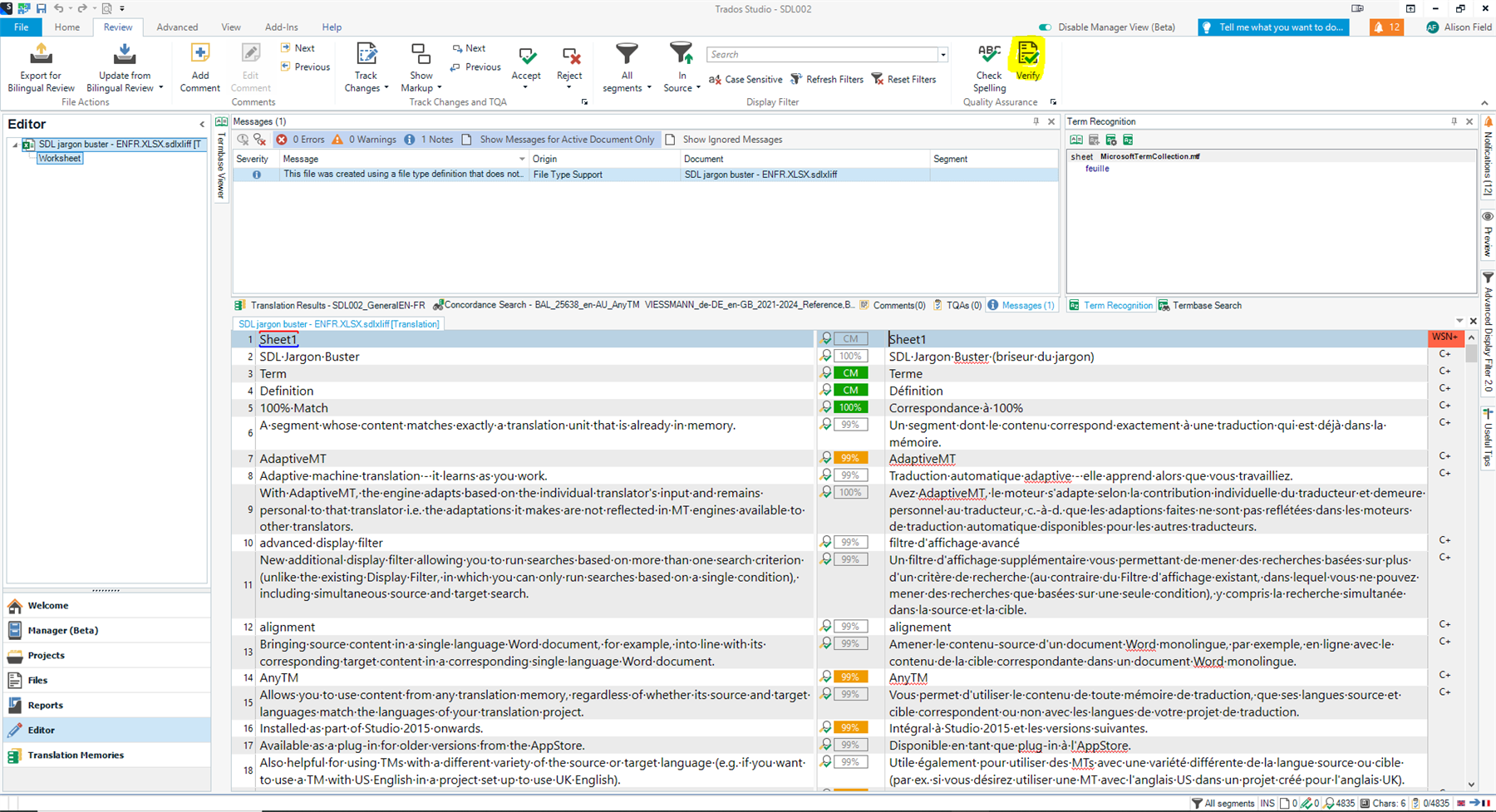
Task: Run Check Spelling from the ribbon
Action: (x=989, y=68)
